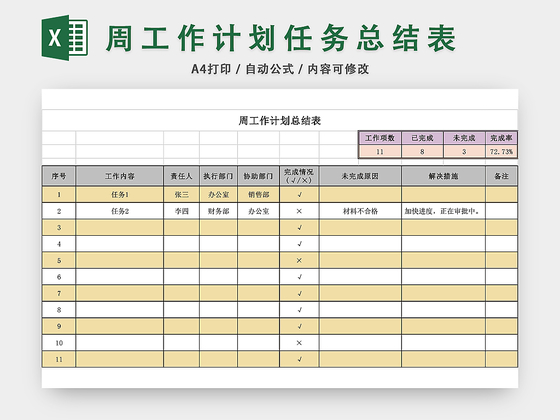This screenshot has width=560, height=420.
Task: Click the × mark in row 2
Action: point(299,211)
